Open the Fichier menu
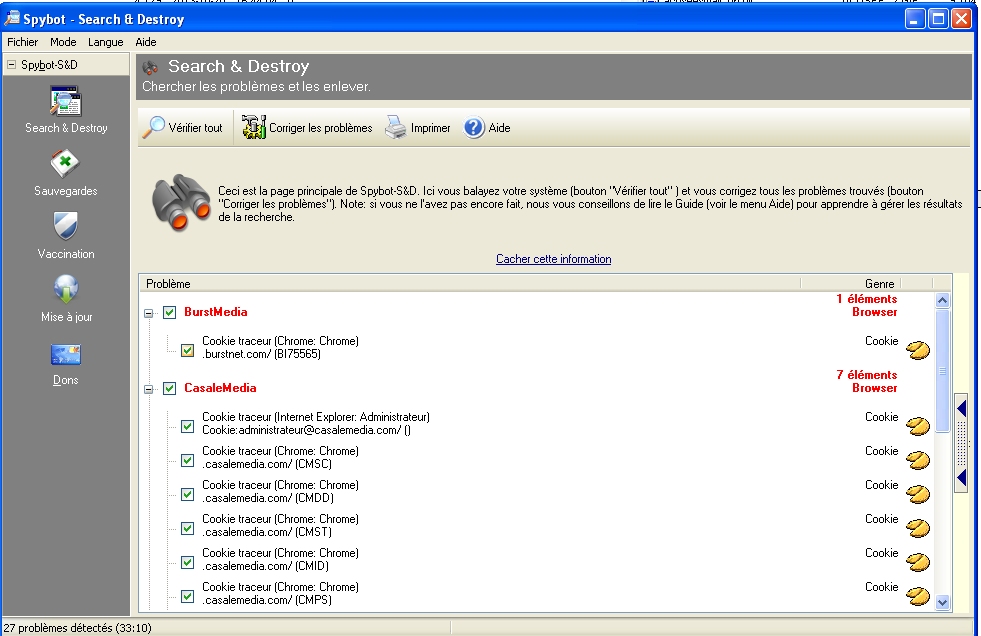Image resolution: width=981 pixels, height=636 pixels. (x=23, y=42)
